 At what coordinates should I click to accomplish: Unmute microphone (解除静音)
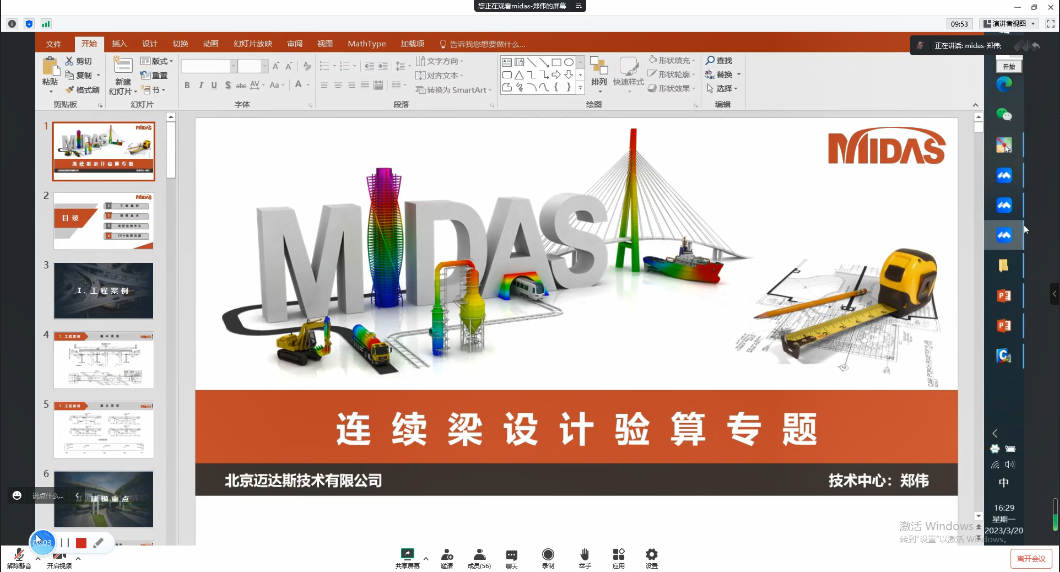click(19, 558)
